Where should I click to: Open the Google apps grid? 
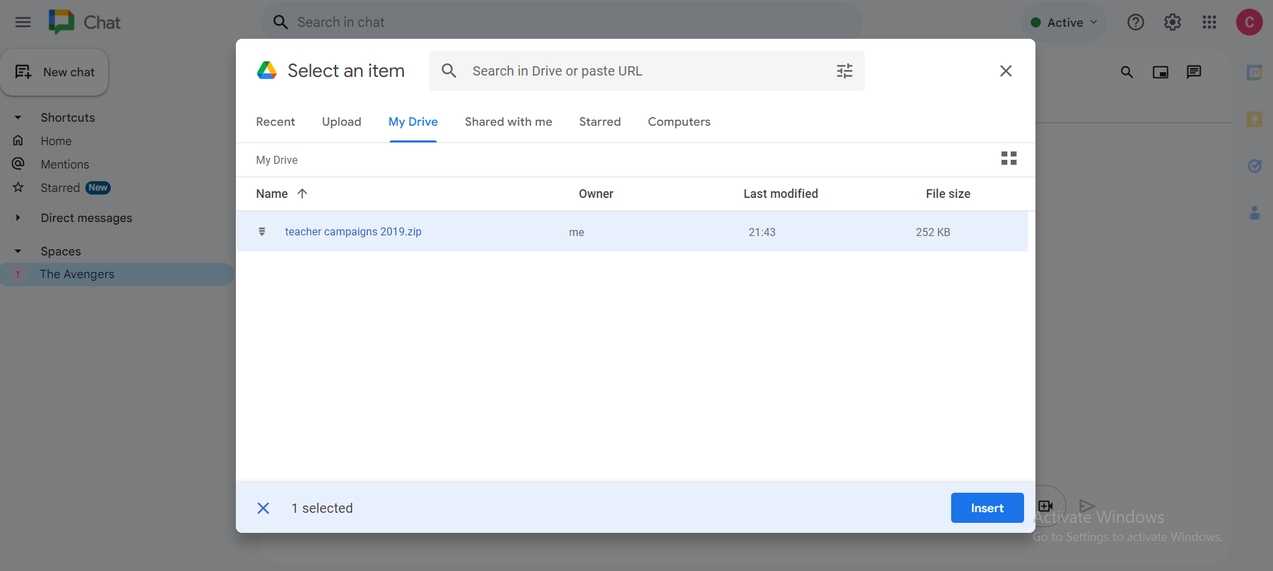1209,22
